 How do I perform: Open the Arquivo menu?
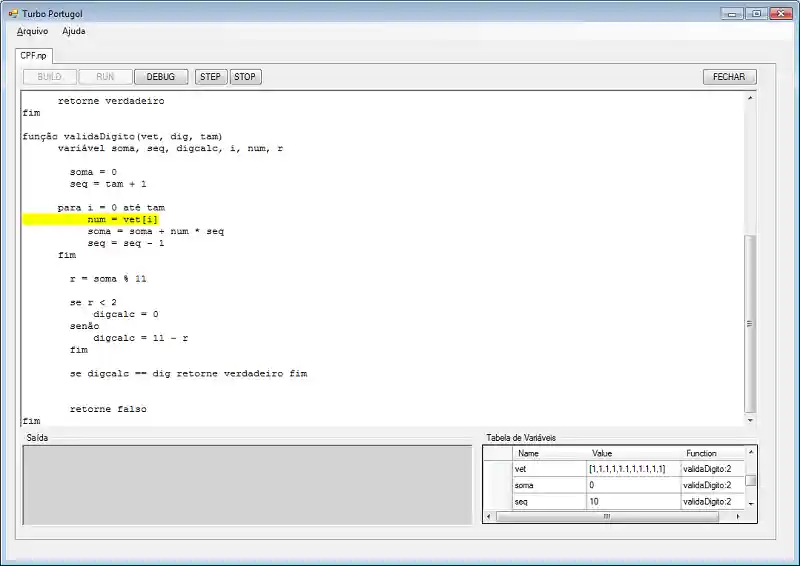coord(32,31)
